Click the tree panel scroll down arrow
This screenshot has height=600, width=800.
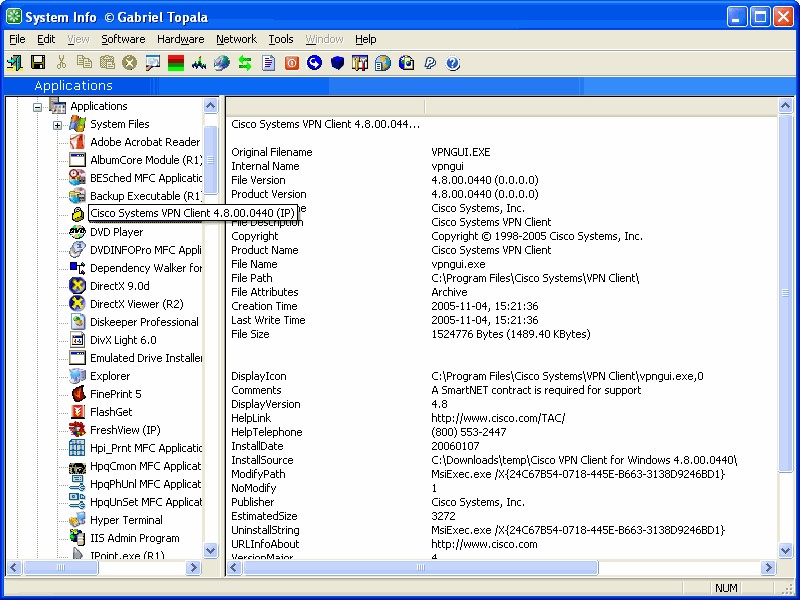click(x=211, y=550)
